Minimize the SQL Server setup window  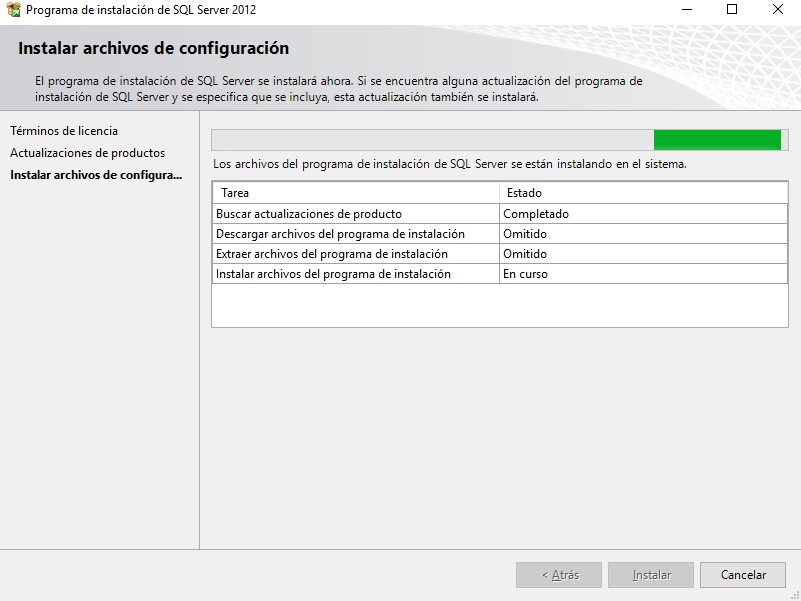687,9
